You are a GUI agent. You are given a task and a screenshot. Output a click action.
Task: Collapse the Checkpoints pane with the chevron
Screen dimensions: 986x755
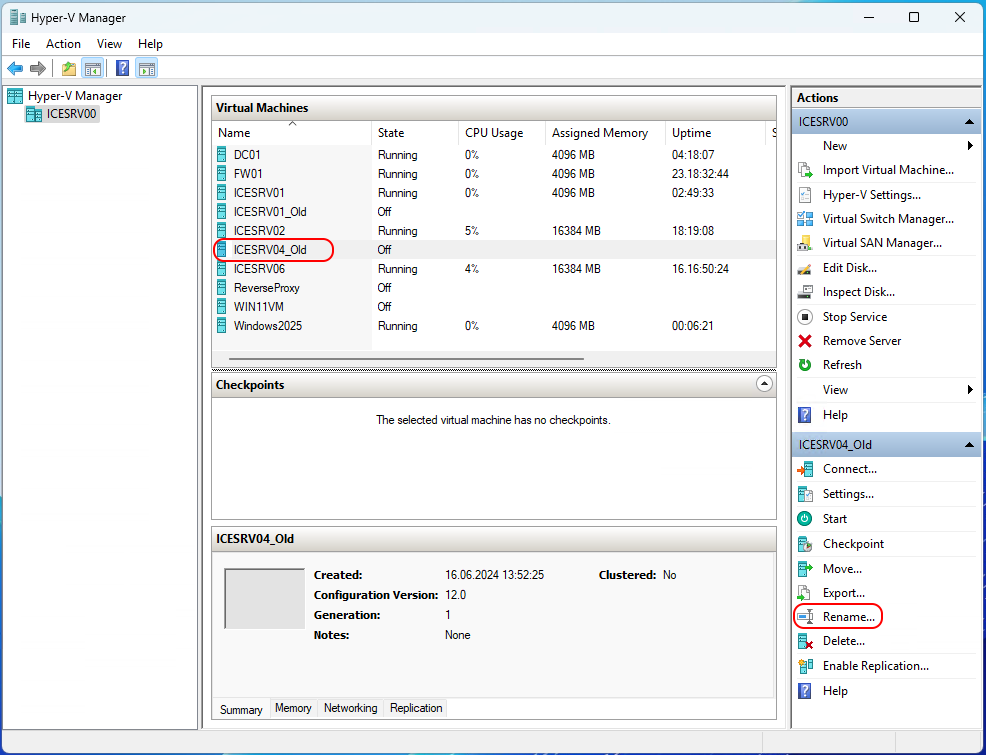coord(764,383)
